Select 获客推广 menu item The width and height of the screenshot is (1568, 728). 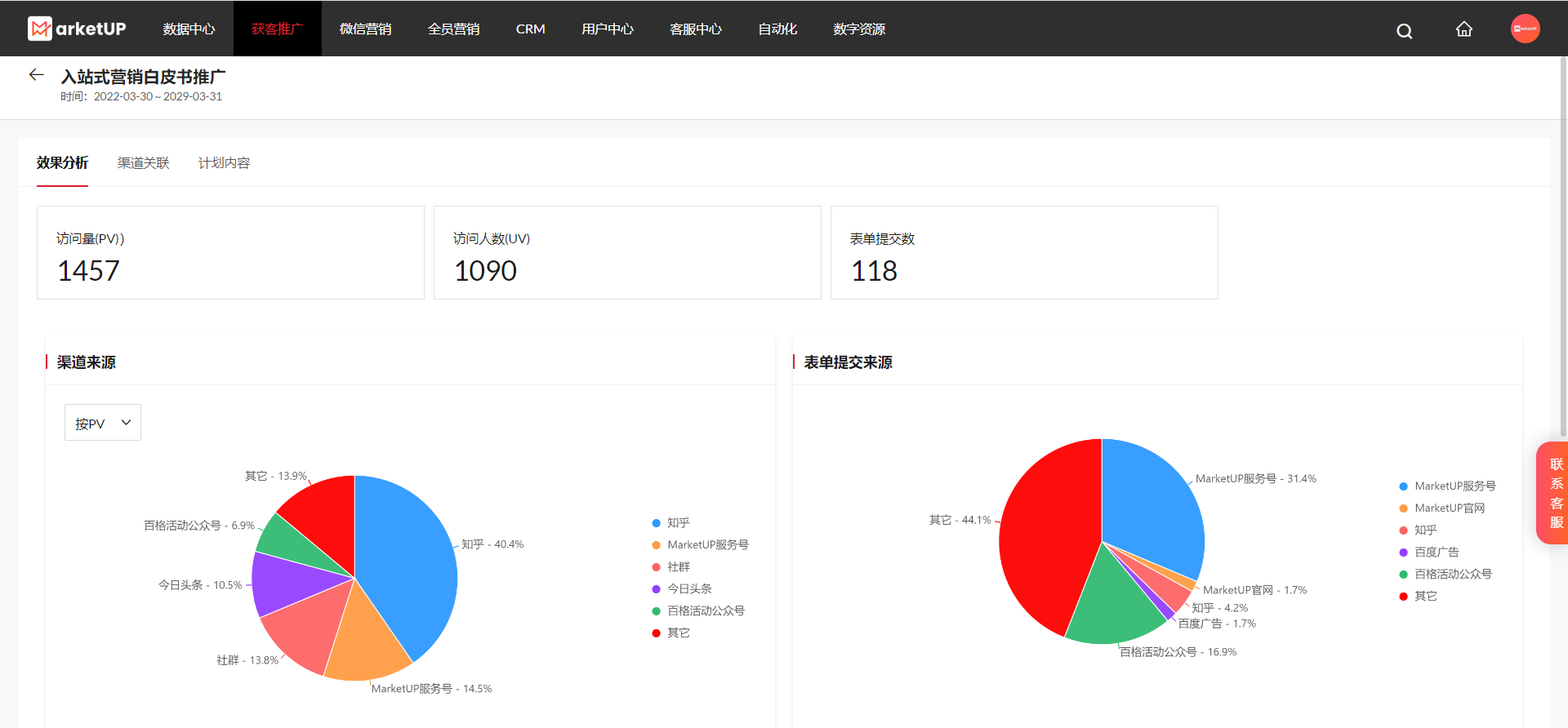[x=278, y=29]
